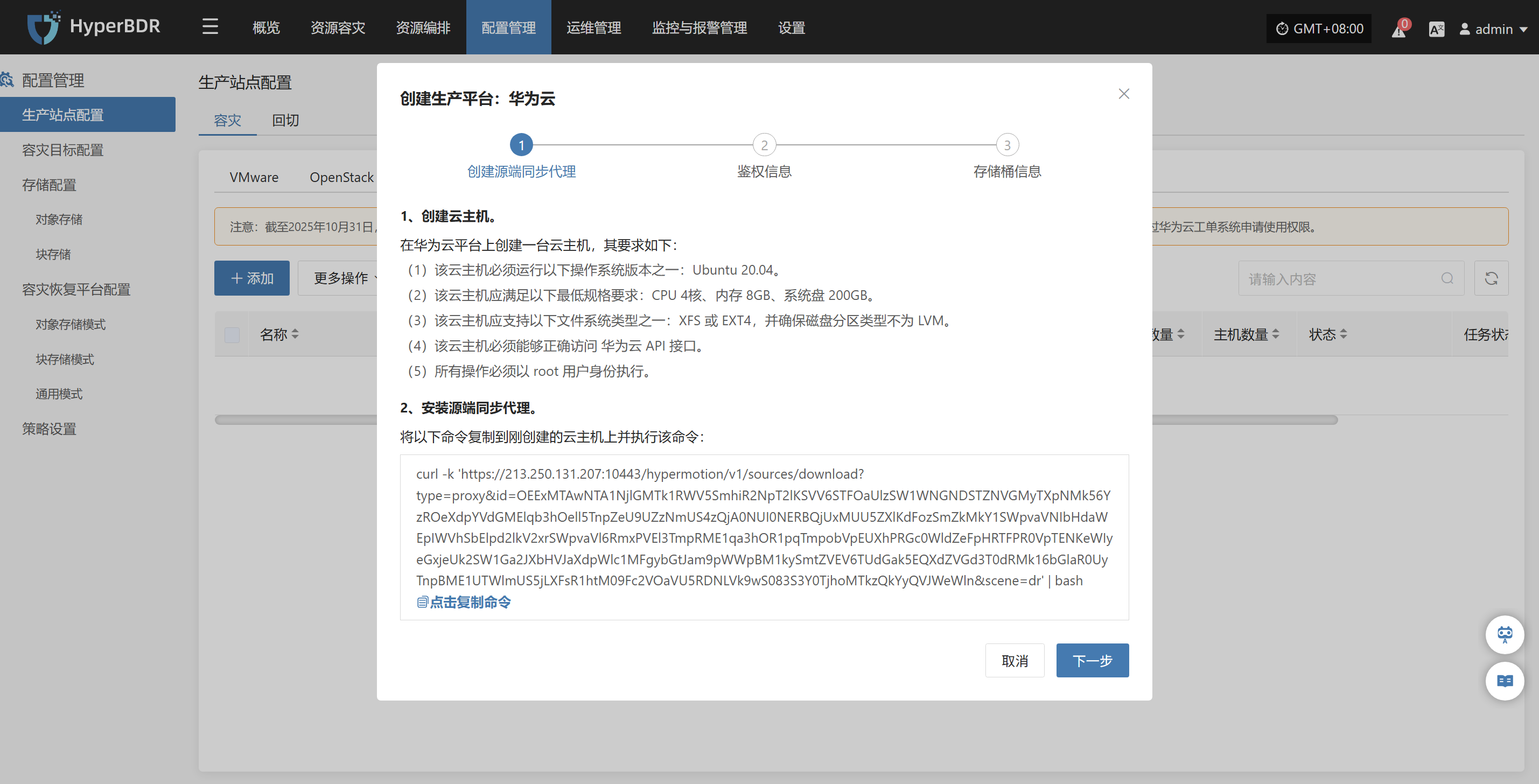Click the search magnifier icon
Image resolution: width=1539 pixels, height=784 pixels.
[1447, 278]
